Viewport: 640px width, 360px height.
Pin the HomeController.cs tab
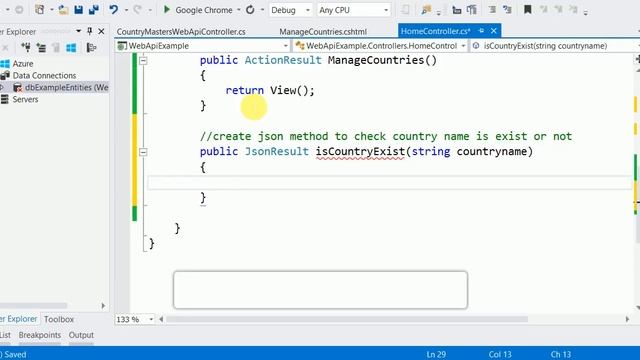tap(482, 31)
